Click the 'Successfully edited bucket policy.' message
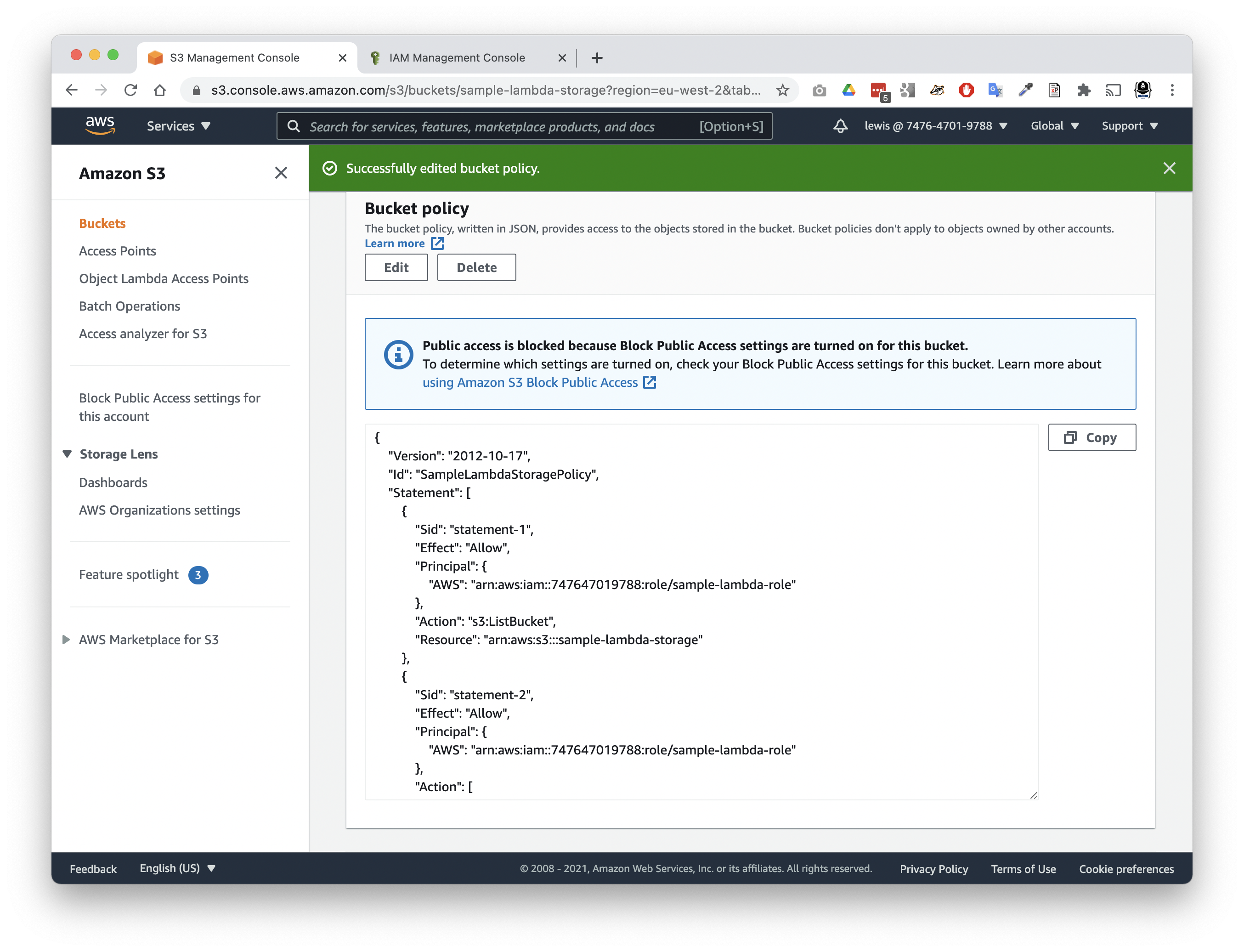The height and width of the screenshot is (952, 1244). (x=442, y=168)
